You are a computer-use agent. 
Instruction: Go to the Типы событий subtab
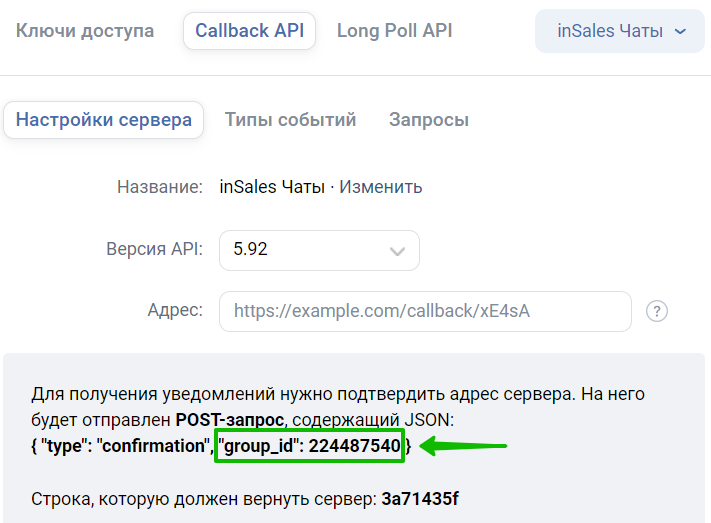(x=290, y=120)
